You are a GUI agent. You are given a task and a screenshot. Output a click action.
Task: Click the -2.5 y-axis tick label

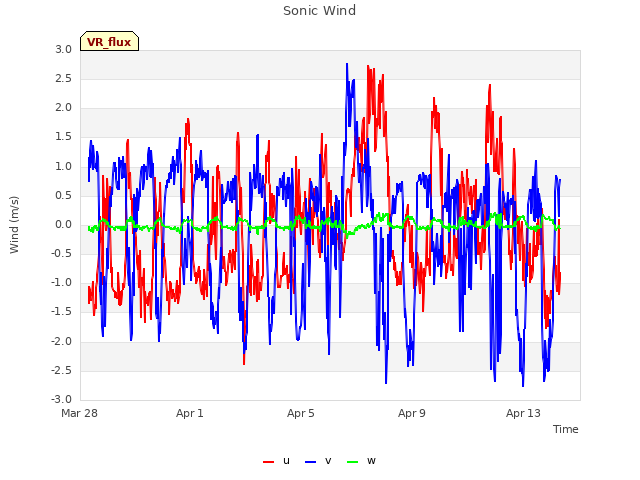(x=62, y=370)
